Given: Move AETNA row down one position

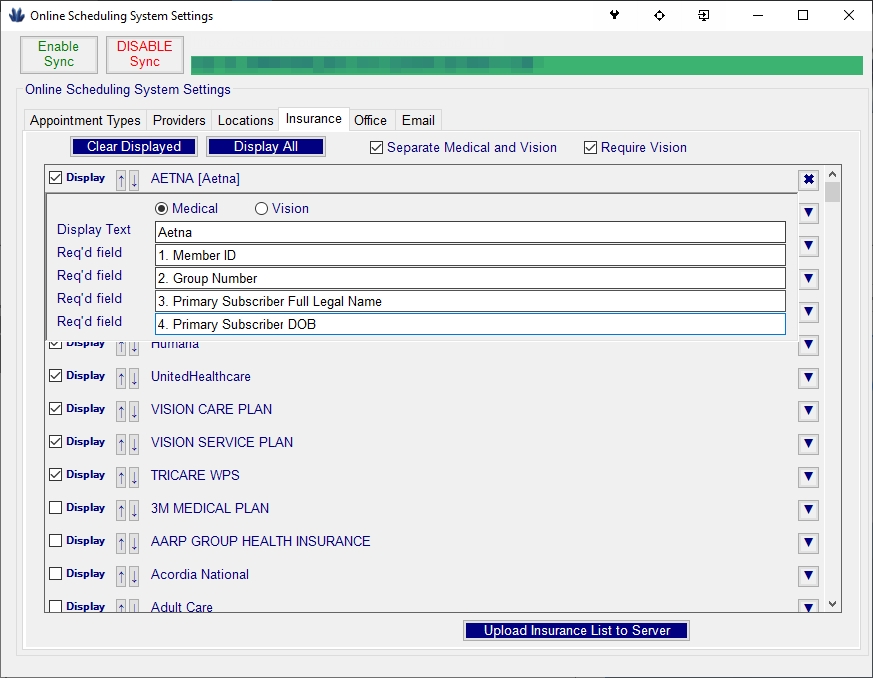Looking at the screenshot, I should (x=134, y=180).
